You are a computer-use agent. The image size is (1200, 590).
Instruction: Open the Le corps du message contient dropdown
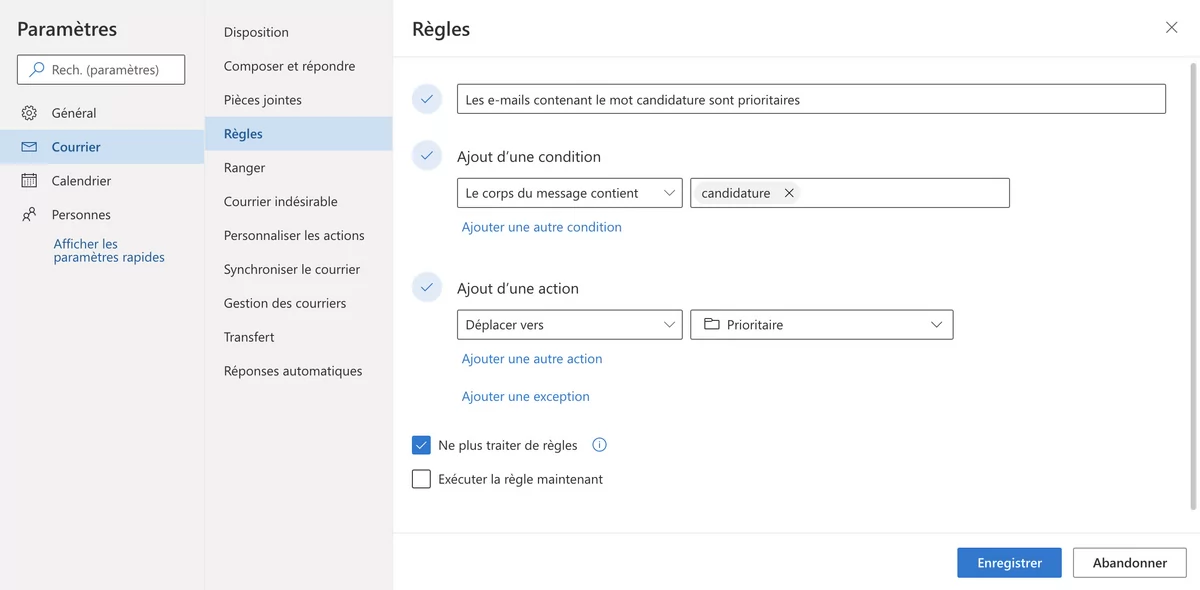point(570,193)
